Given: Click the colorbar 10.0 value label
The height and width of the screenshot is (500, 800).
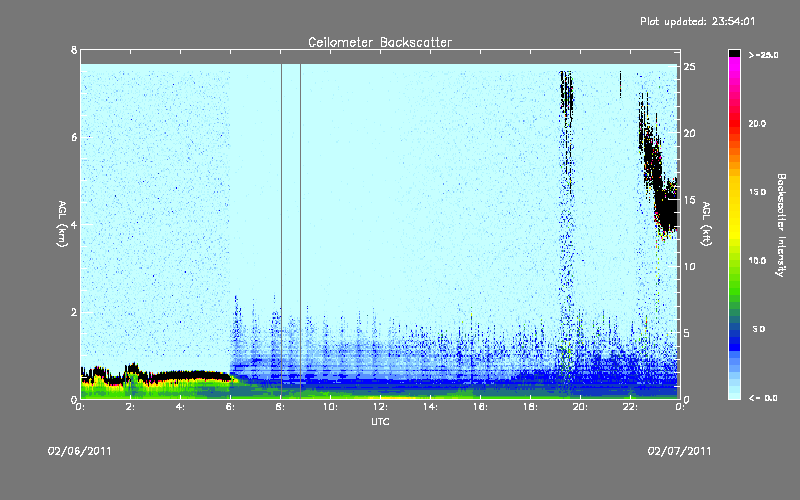Looking at the screenshot, I should click(x=757, y=260).
